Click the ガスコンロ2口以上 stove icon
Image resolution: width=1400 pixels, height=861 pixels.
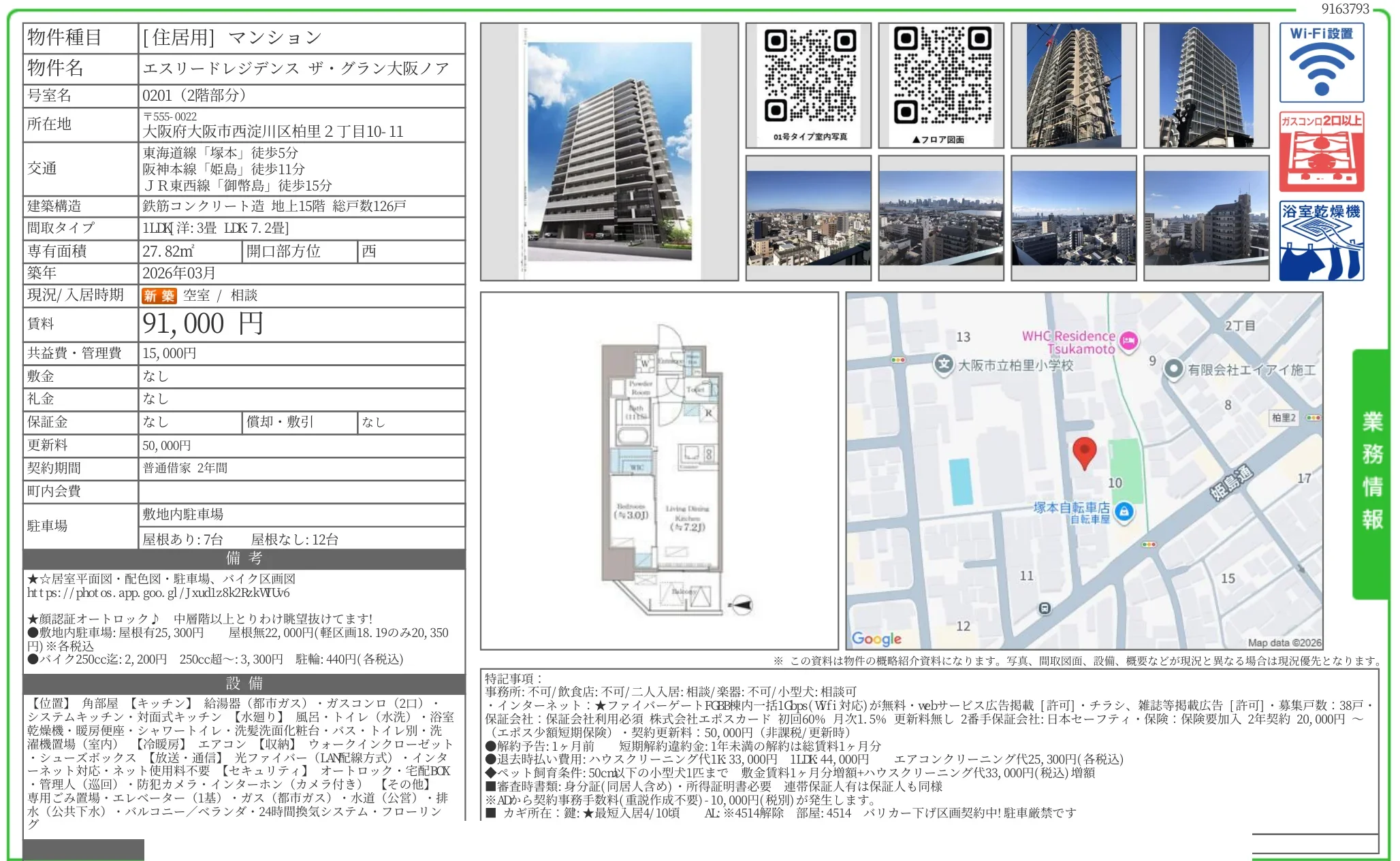tap(1321, 152)
